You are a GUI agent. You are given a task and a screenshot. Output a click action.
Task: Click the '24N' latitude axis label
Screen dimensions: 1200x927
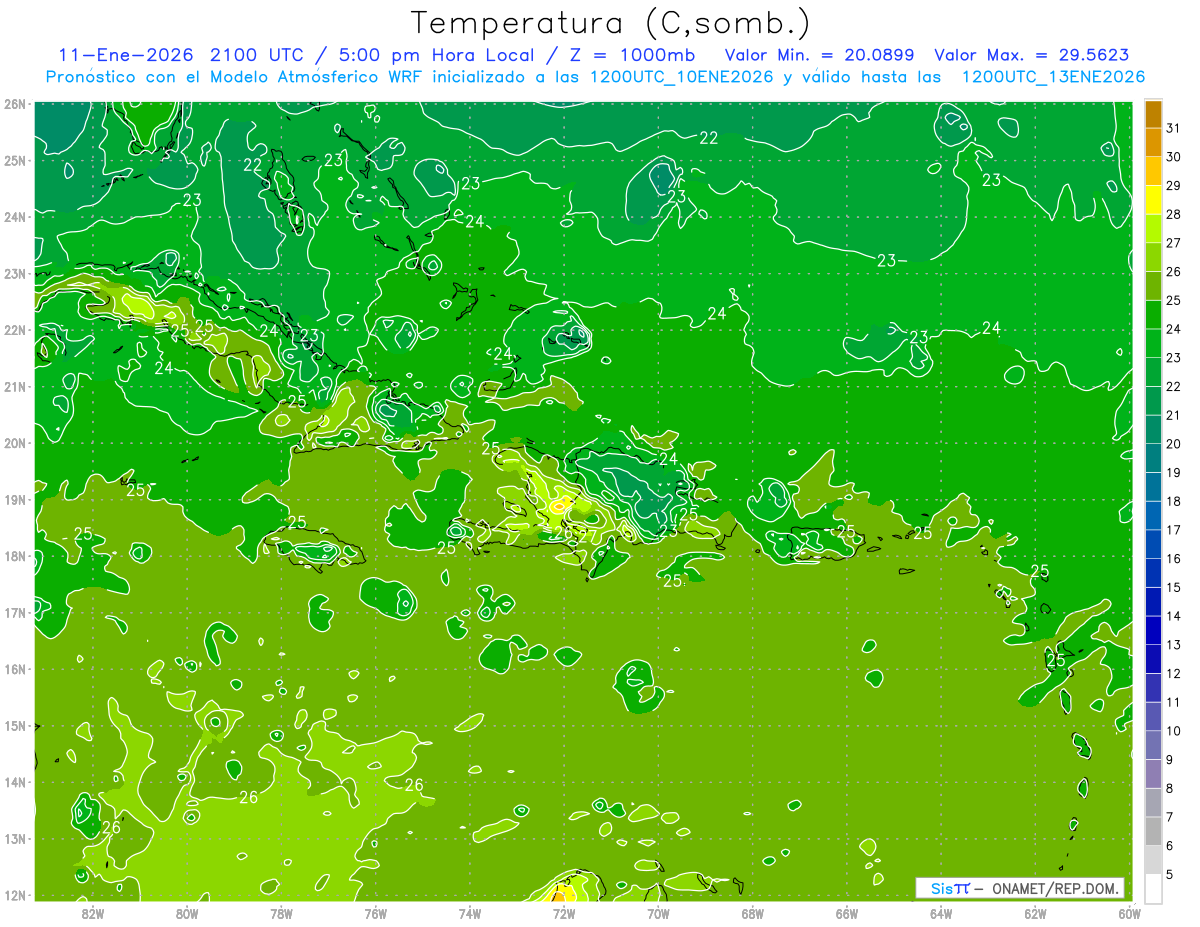(15, 217)
